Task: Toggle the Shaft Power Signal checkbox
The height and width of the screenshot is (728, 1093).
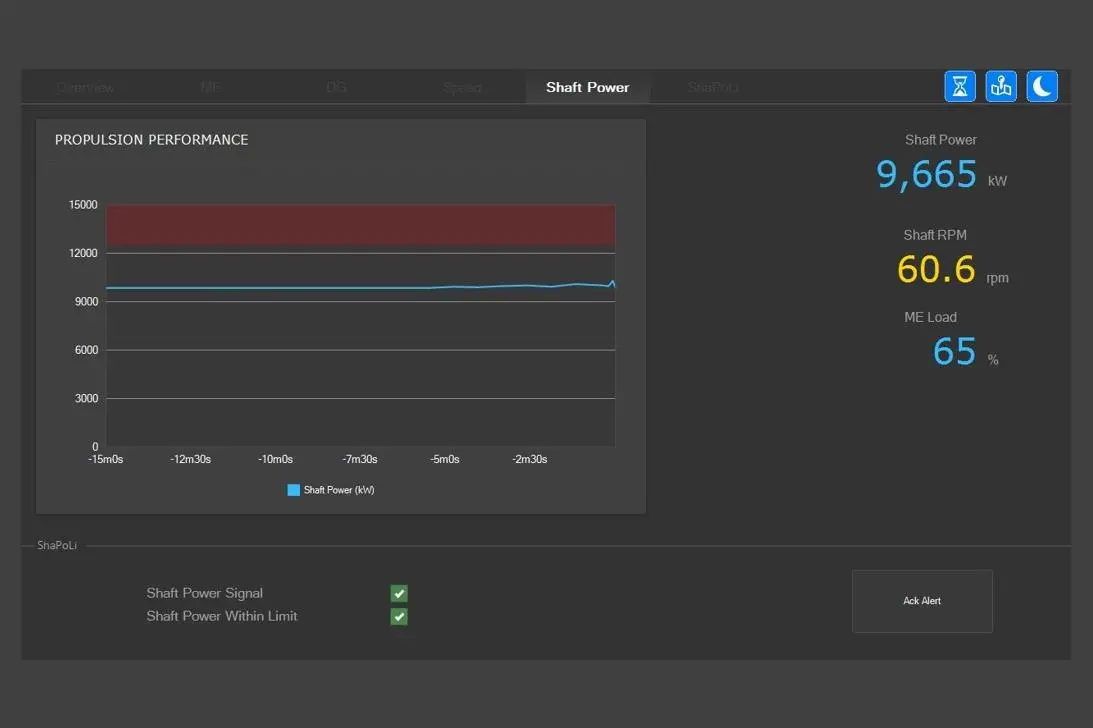Action: [399, 593]
